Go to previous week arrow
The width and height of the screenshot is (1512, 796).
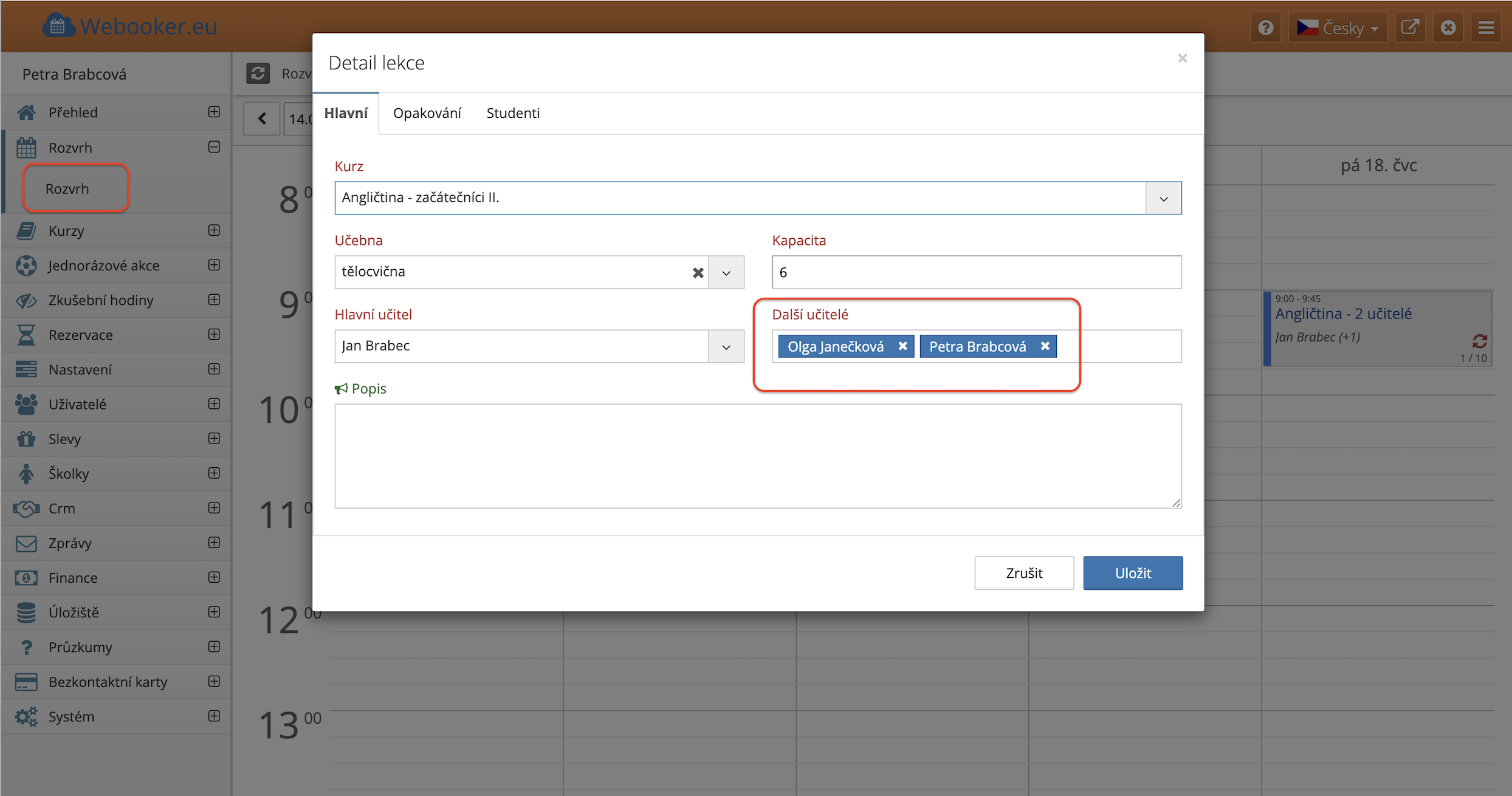click(x=262, y=118)
